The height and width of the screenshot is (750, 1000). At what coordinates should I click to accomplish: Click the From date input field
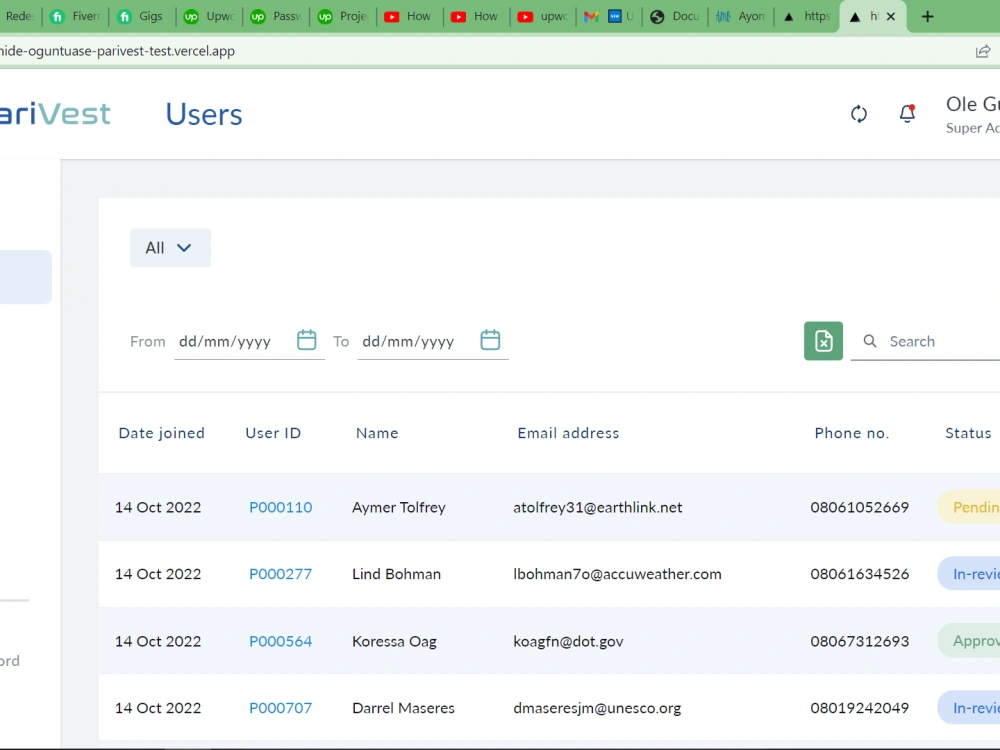[225, 340]
